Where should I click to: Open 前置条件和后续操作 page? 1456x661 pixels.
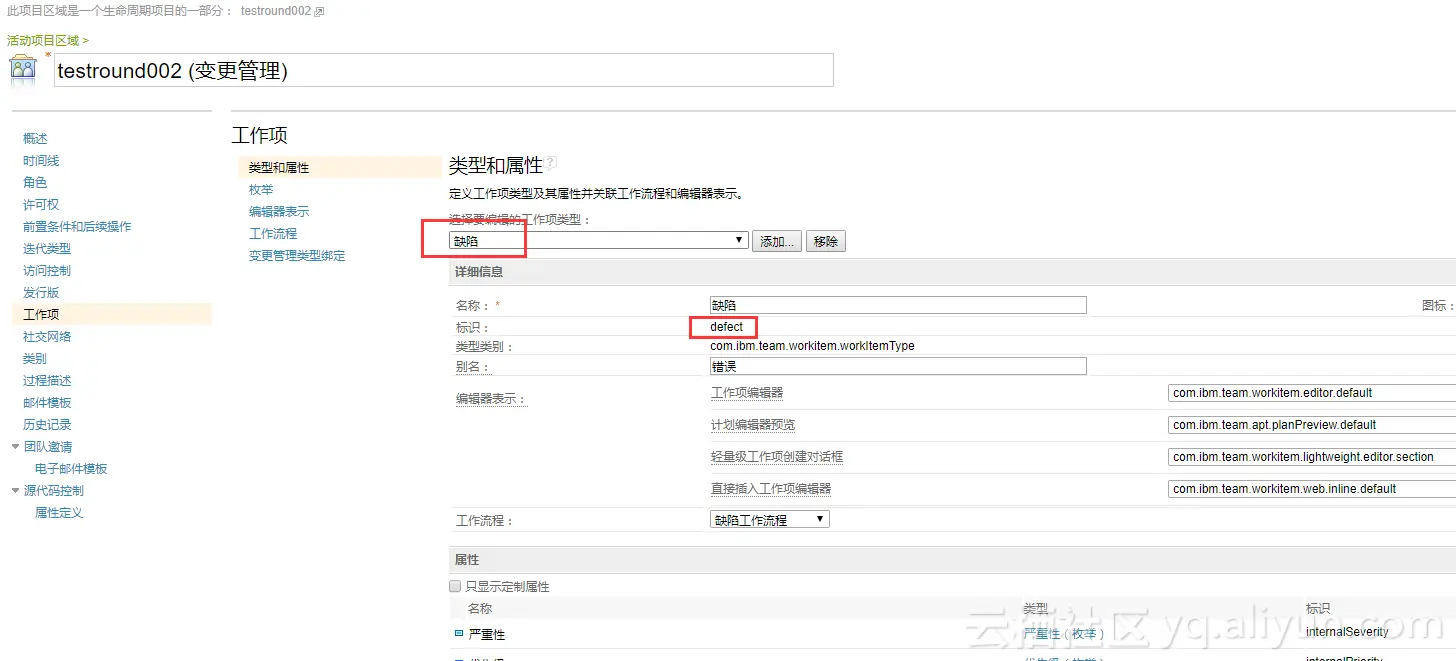tap(77, 226)
